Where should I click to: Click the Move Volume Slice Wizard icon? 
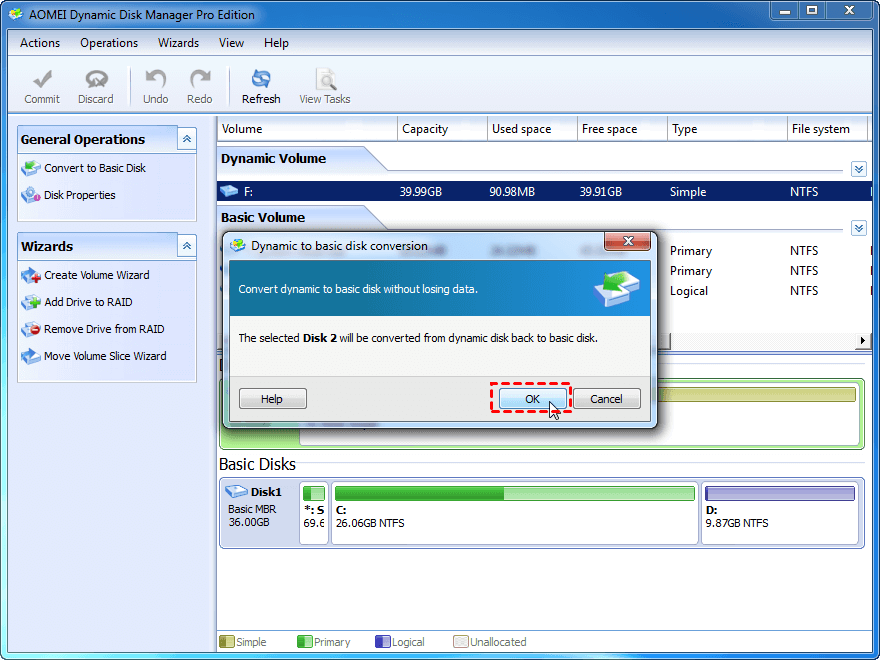[31, 356]
